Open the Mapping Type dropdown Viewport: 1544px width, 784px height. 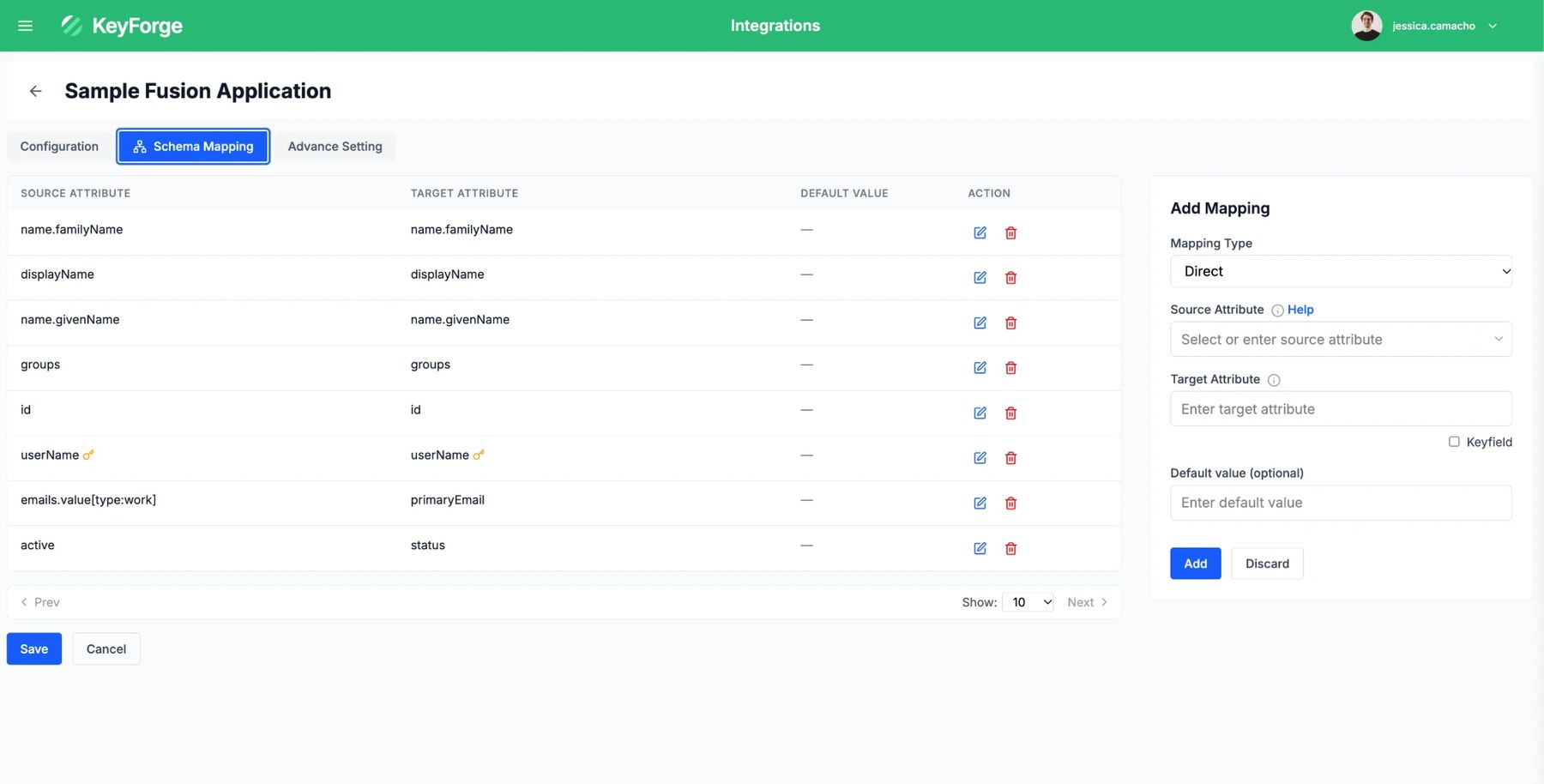[x=1341, y=271]
